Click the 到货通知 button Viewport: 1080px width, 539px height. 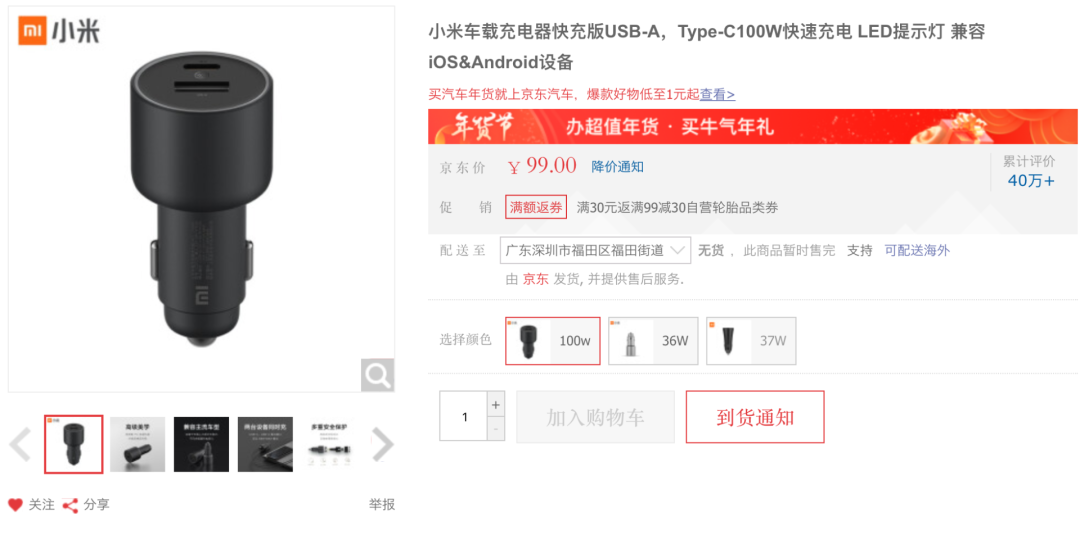755,417
